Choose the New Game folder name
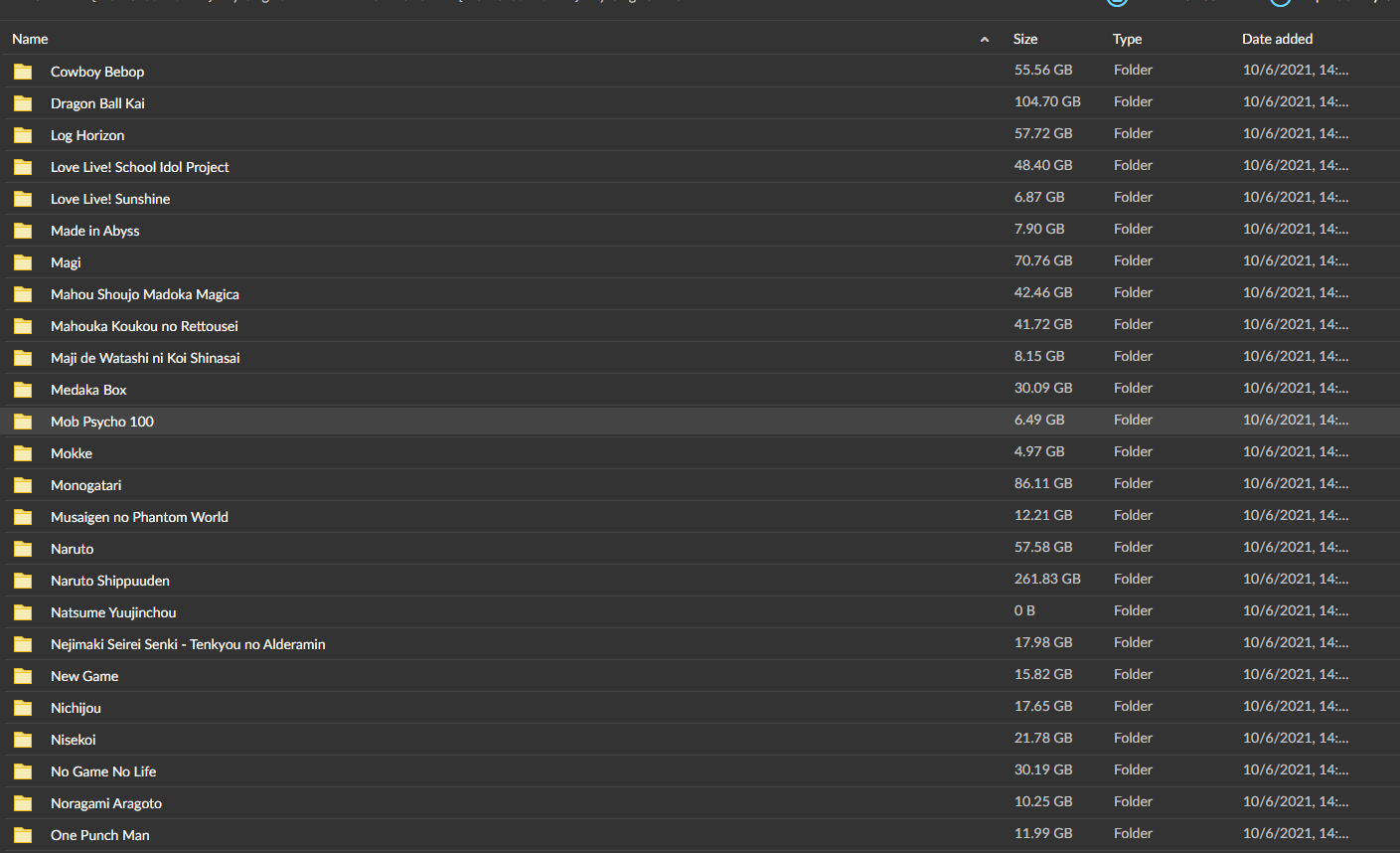This screenshot has width=1400, height=853. pos(84,676)
